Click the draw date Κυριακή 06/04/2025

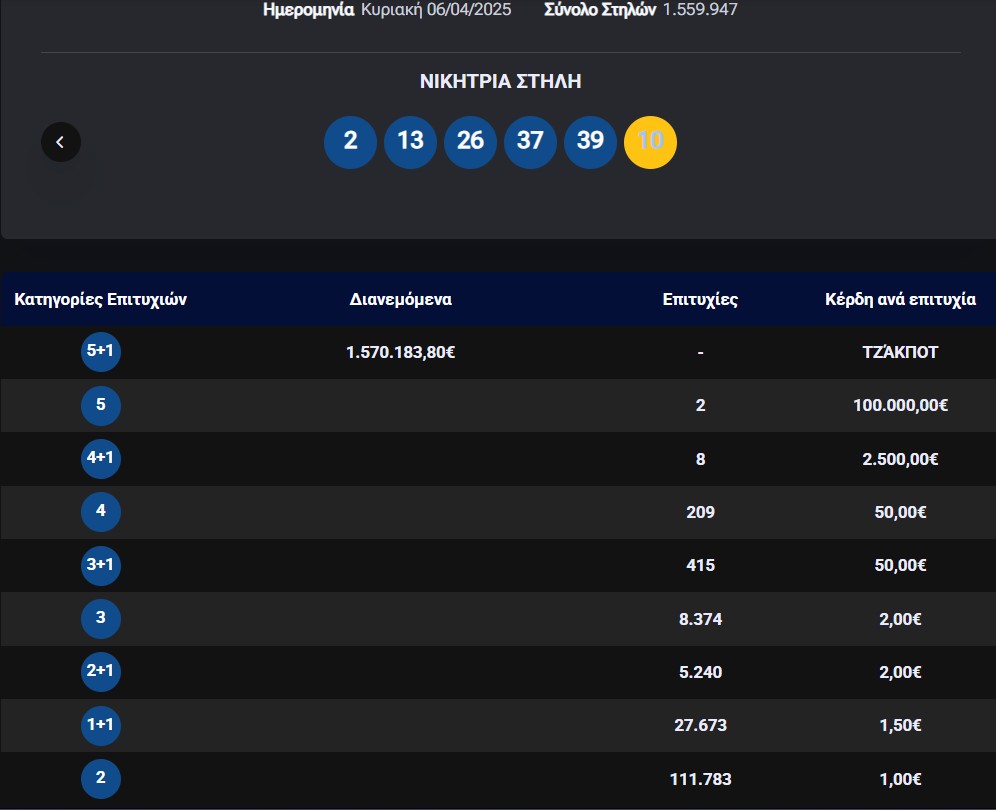coord(436,10)
